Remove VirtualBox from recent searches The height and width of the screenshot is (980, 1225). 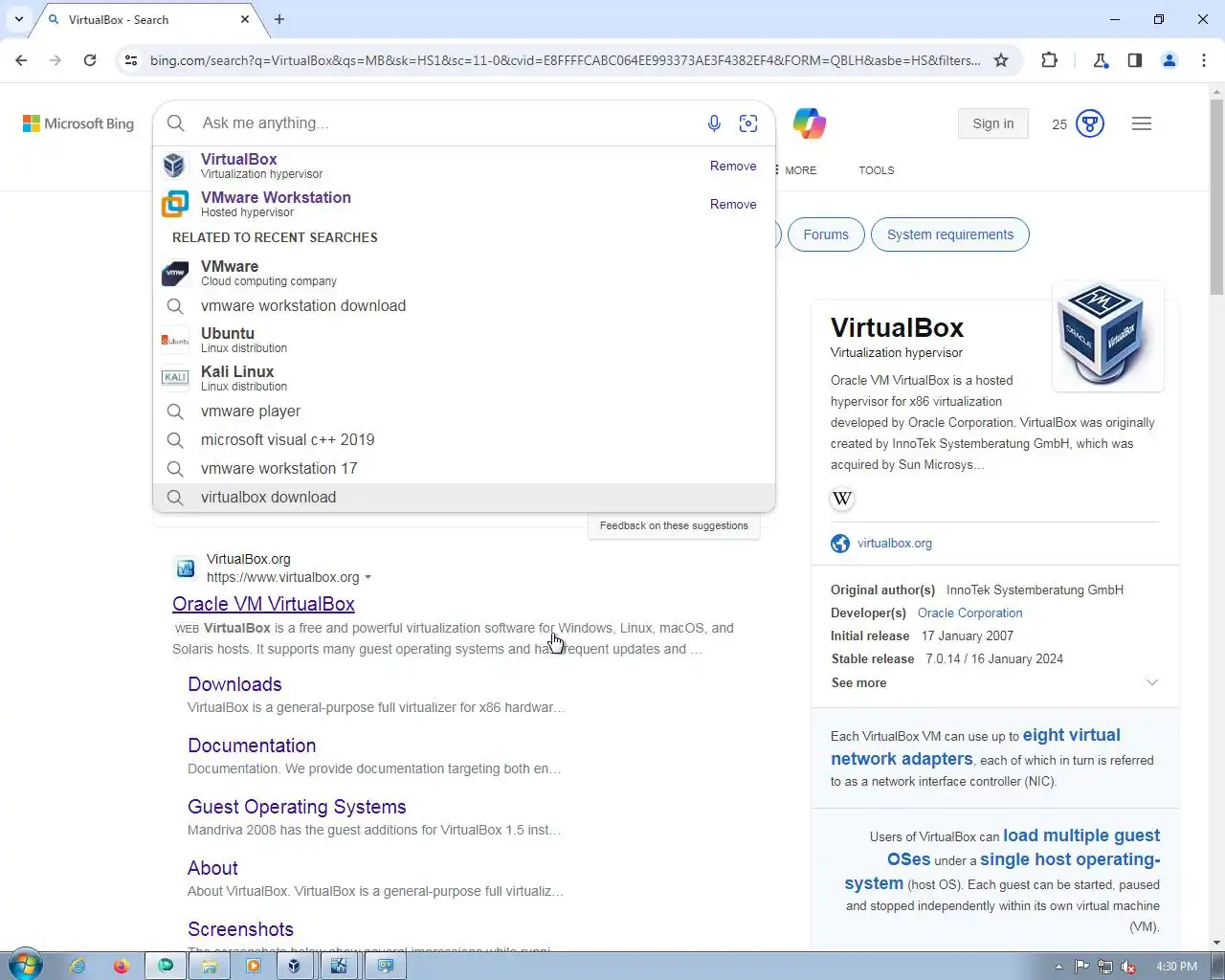pos(733,166)
